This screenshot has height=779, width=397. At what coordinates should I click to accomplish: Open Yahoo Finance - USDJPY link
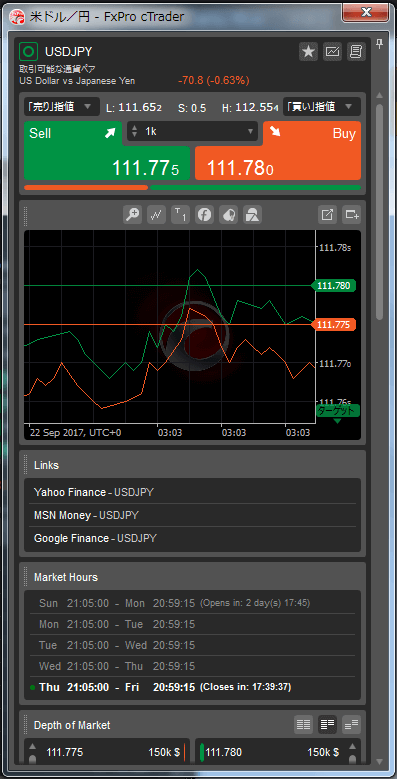click(x=93, y=492)
